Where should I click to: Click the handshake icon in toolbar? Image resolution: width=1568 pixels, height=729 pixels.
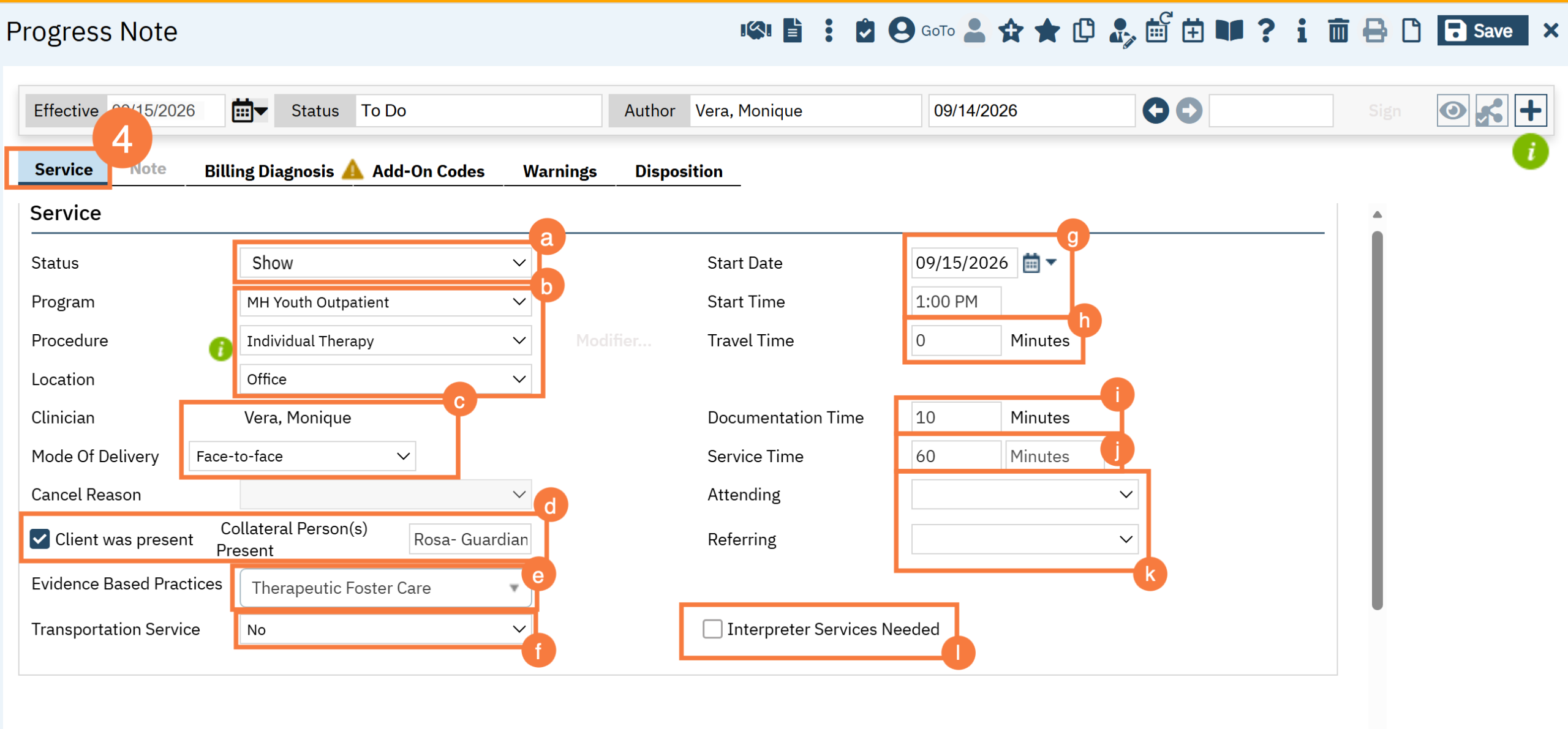(x=755, y=30)
